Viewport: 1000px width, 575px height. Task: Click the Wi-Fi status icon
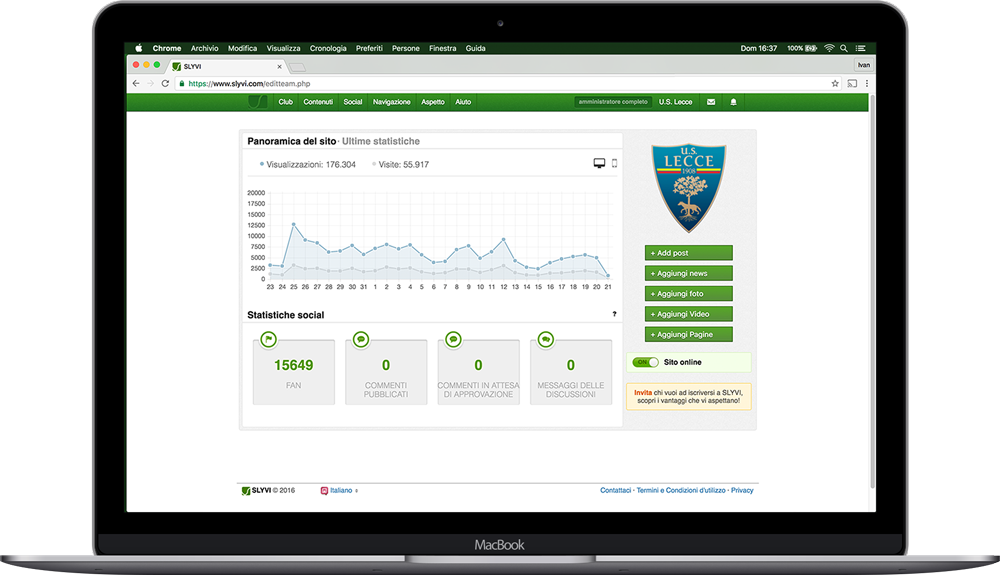829,48
